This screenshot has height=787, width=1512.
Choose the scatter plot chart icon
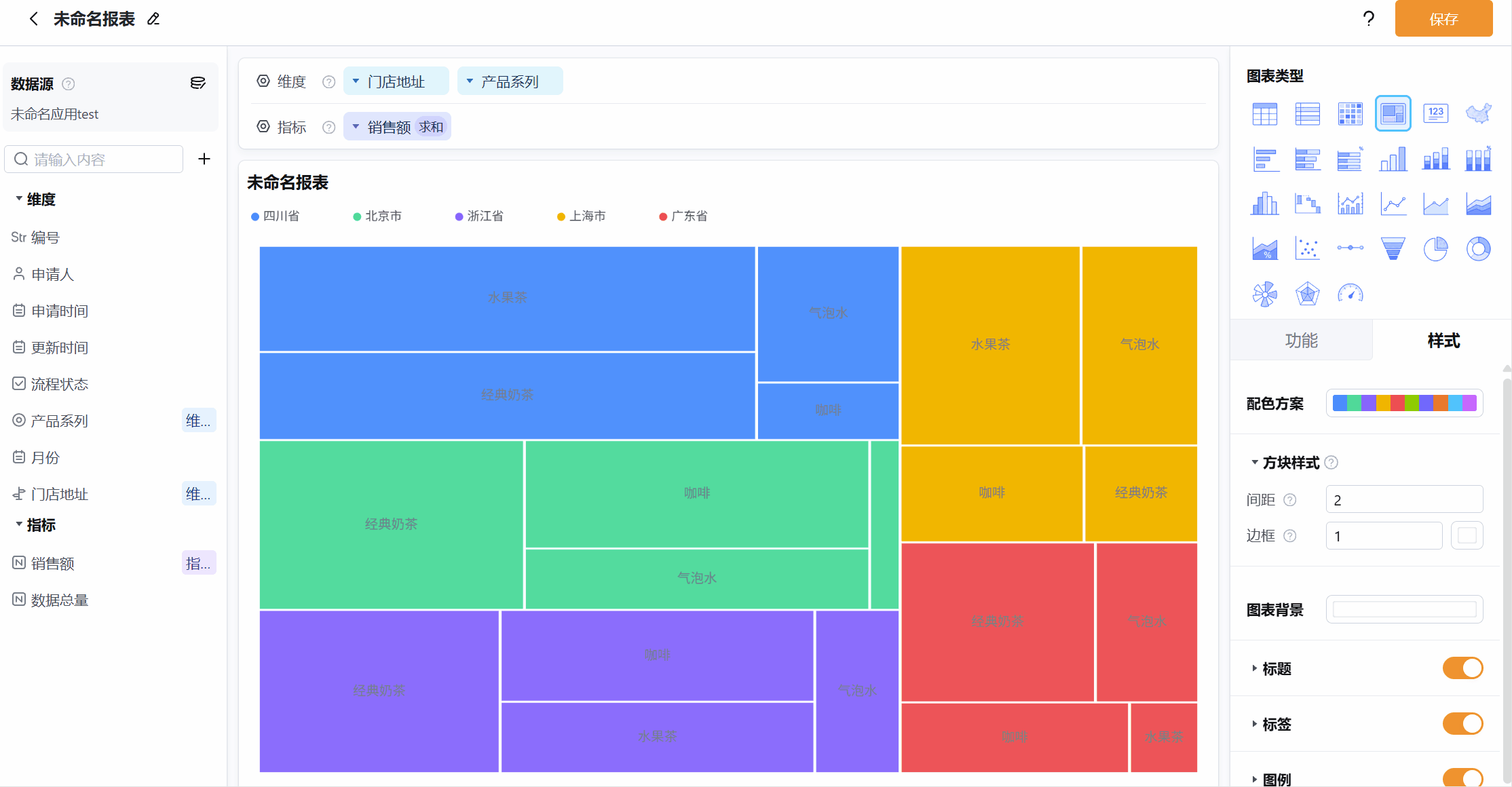tap(1307, 249)
